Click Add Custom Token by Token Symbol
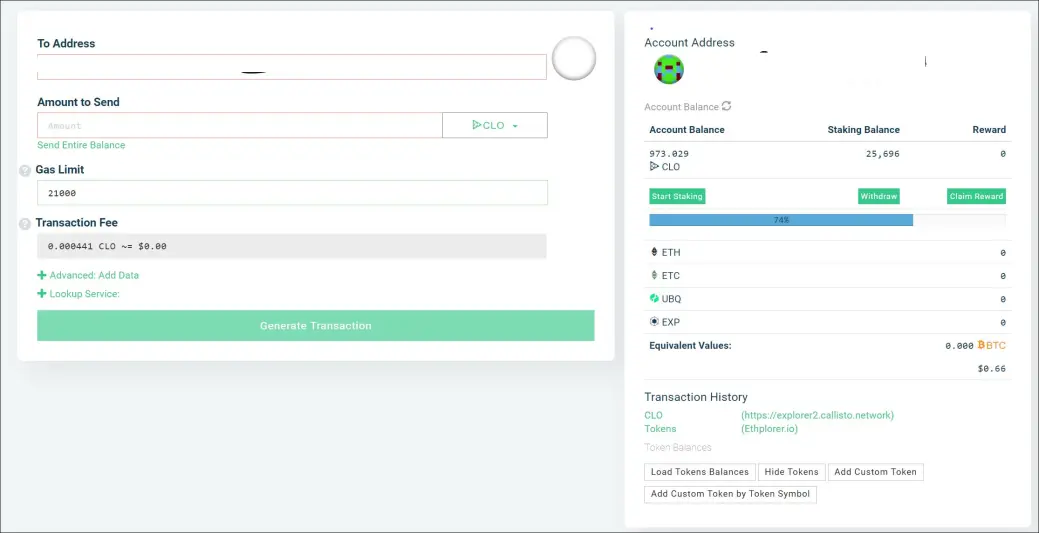The height and width of the screenshot is (533, 1039). click(730, 494)
